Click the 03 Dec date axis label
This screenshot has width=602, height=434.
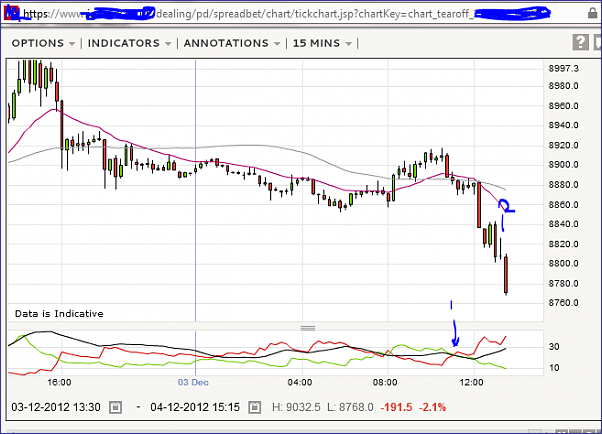click(193, 383)
